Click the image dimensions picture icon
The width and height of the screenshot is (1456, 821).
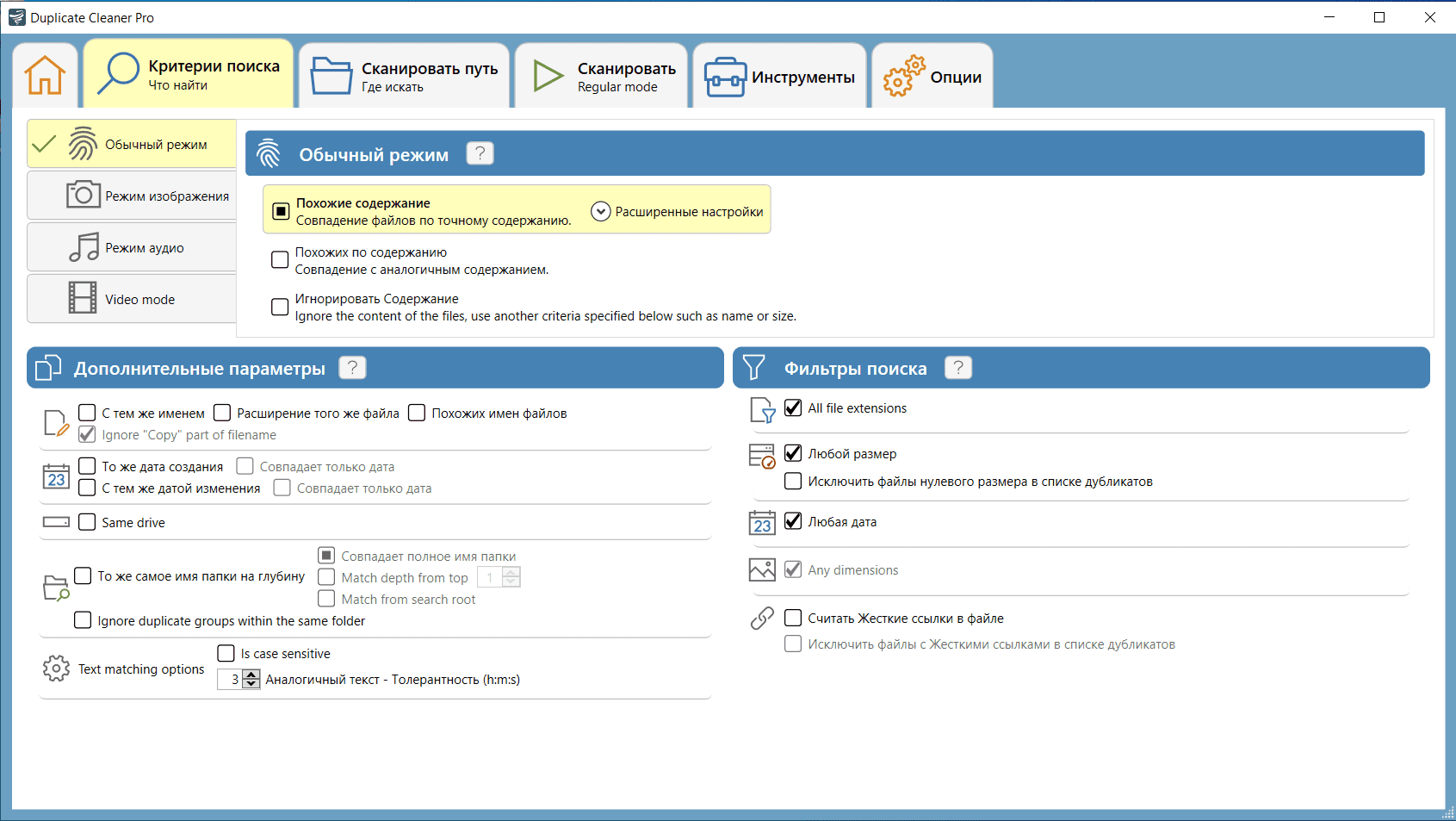tap(763, 569)
